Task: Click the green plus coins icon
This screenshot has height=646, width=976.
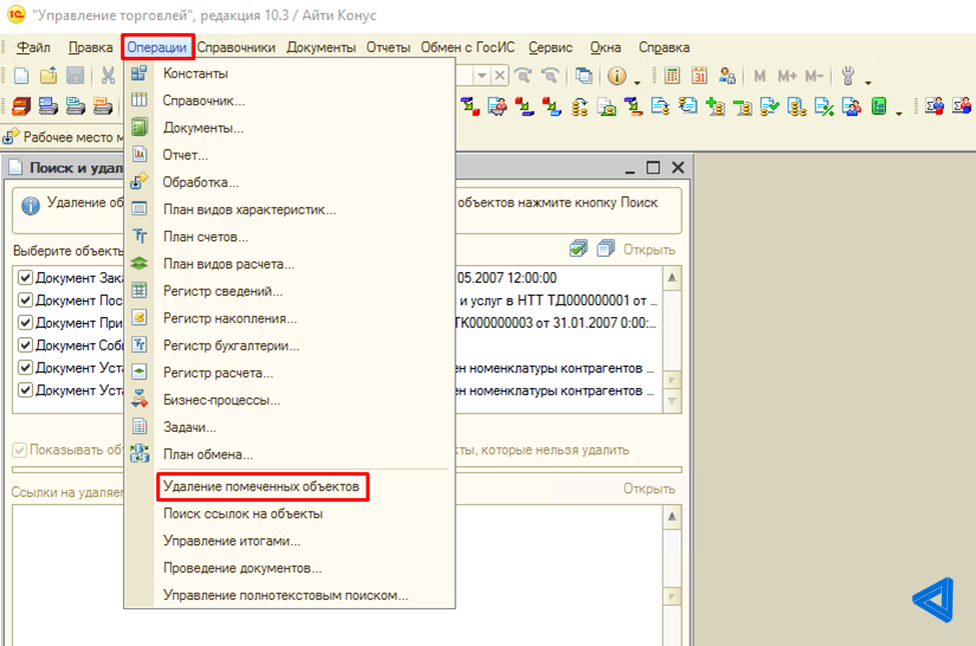Action: (715, 107)
